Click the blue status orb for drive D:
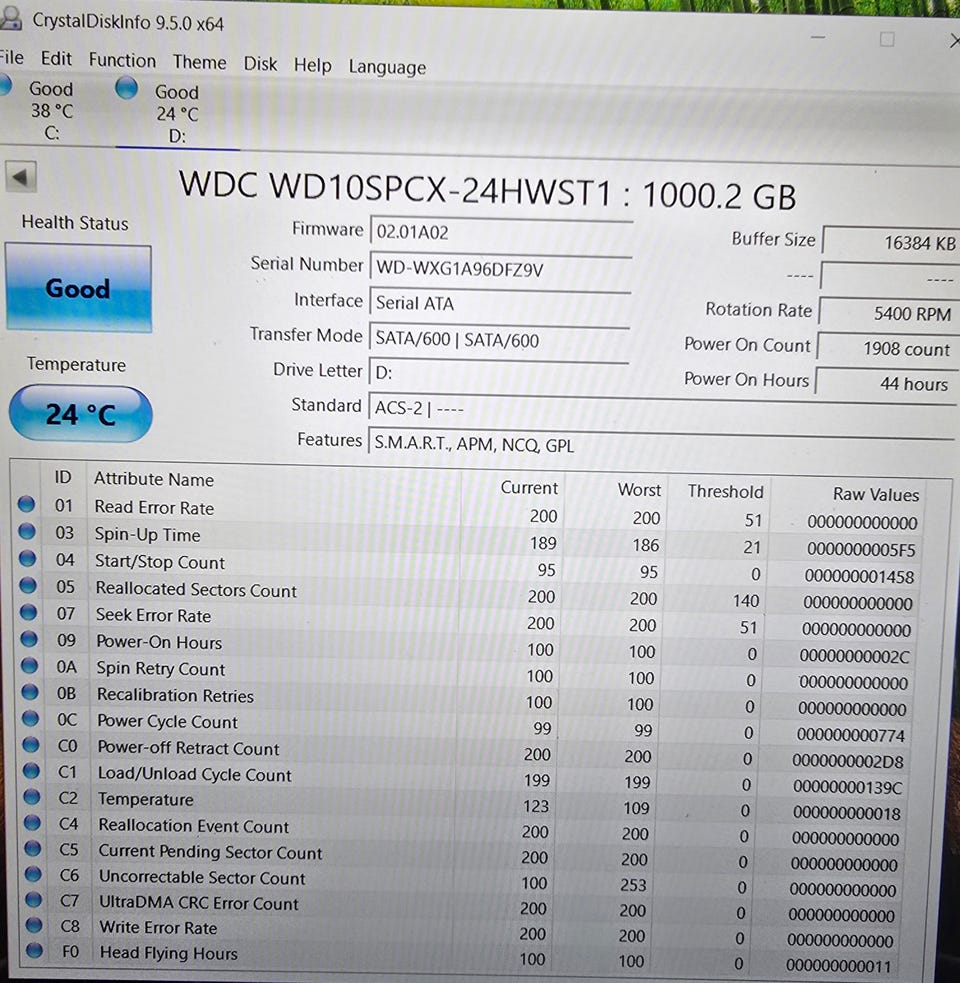Image resolution: width=960 pixels, height=983 pixels. point(127,88)
